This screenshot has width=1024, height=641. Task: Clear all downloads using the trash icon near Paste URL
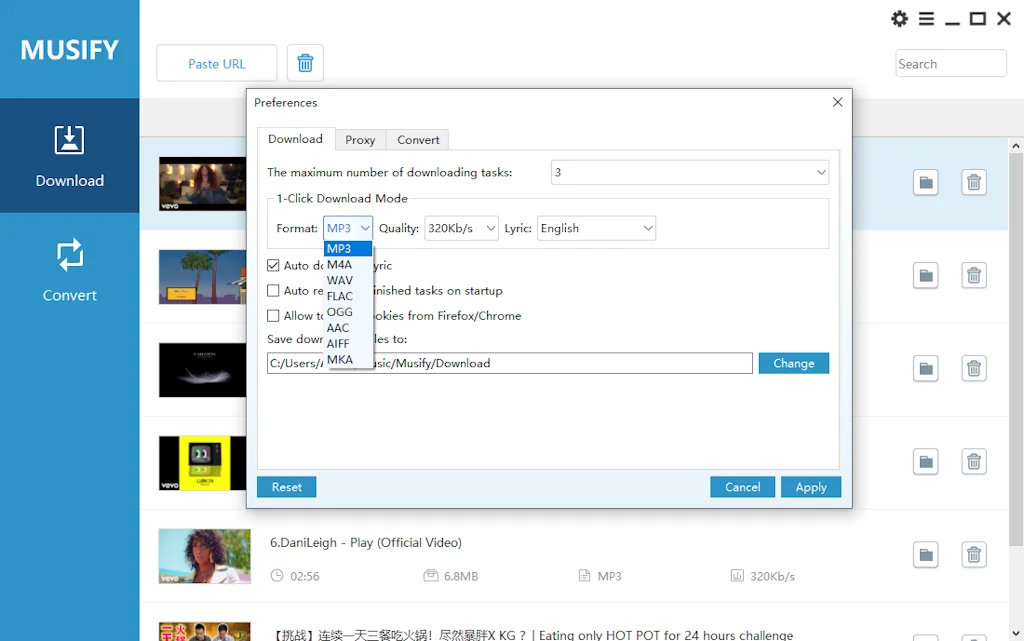(x=305, y=62)
